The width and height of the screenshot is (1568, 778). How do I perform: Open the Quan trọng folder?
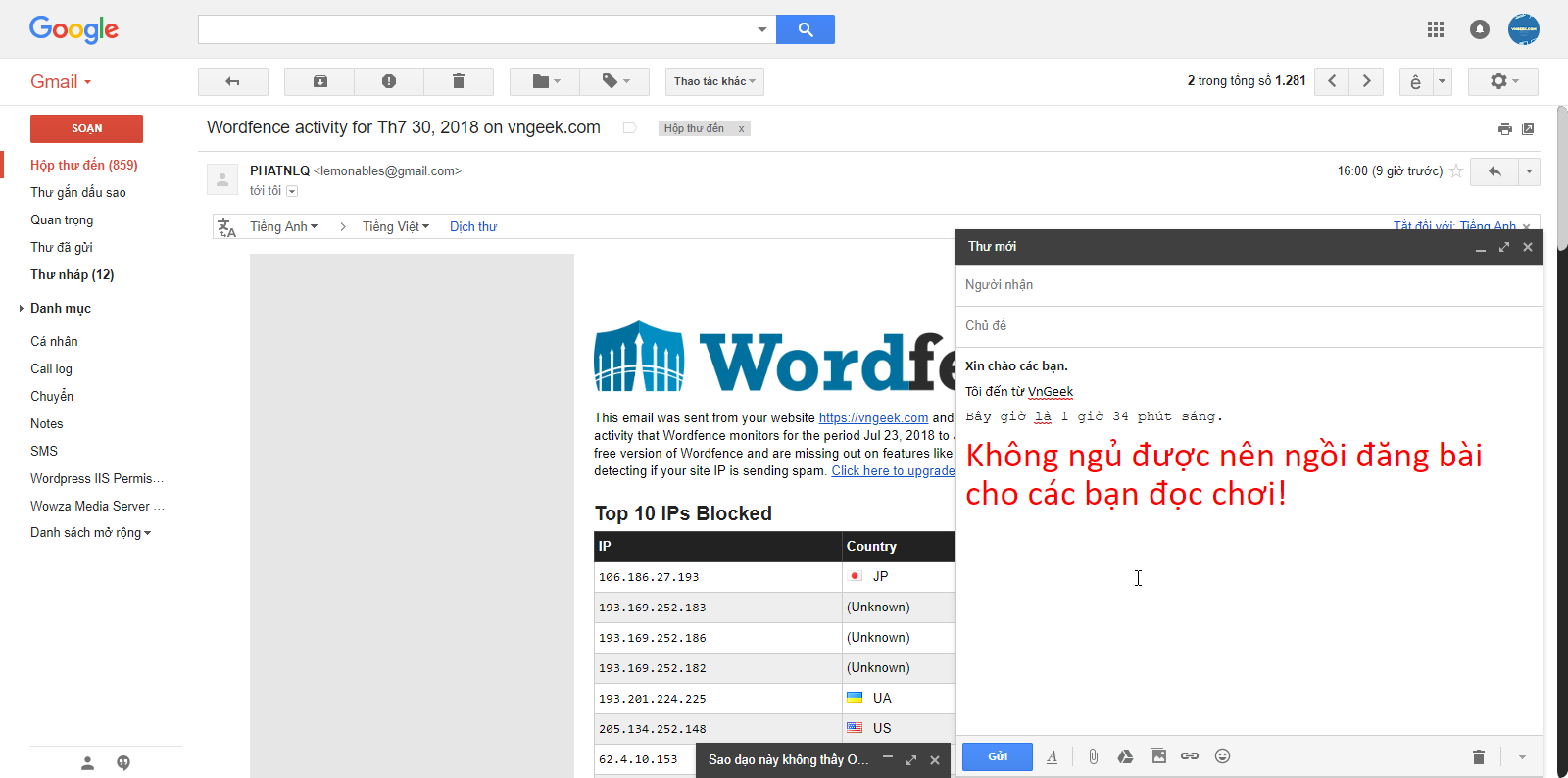coord(62,219)
